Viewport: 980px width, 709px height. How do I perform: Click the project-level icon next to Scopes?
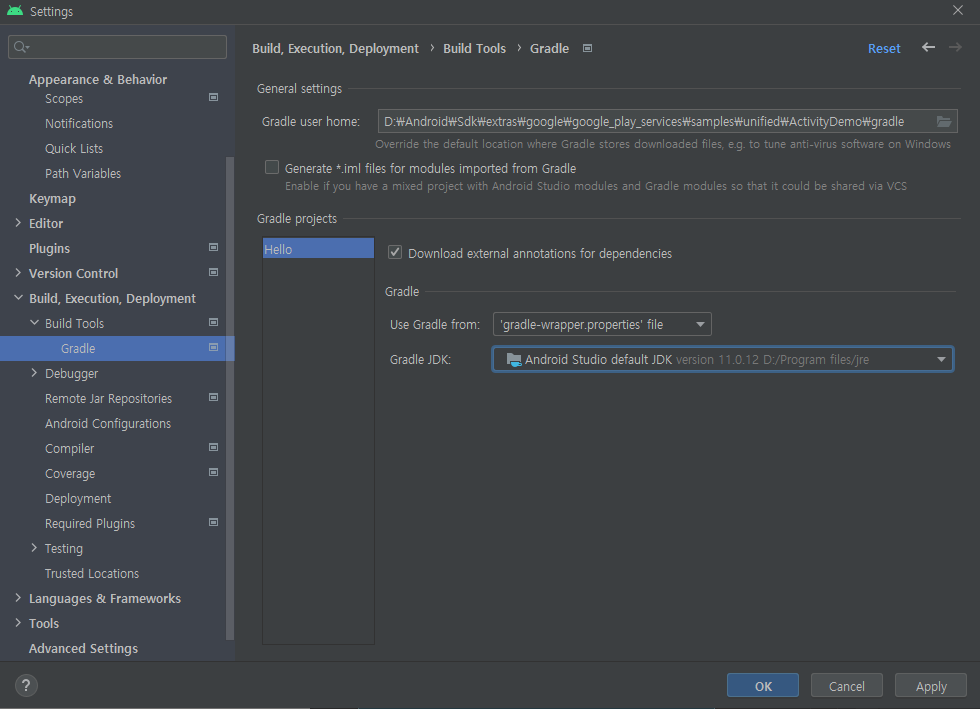coord(213,98)
